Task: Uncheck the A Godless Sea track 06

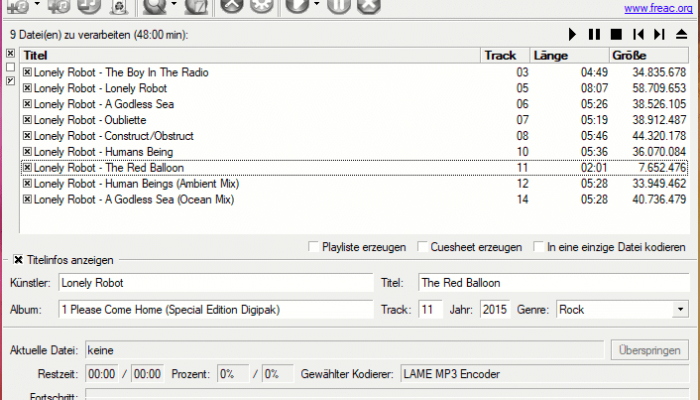Action: click(27, 104)
